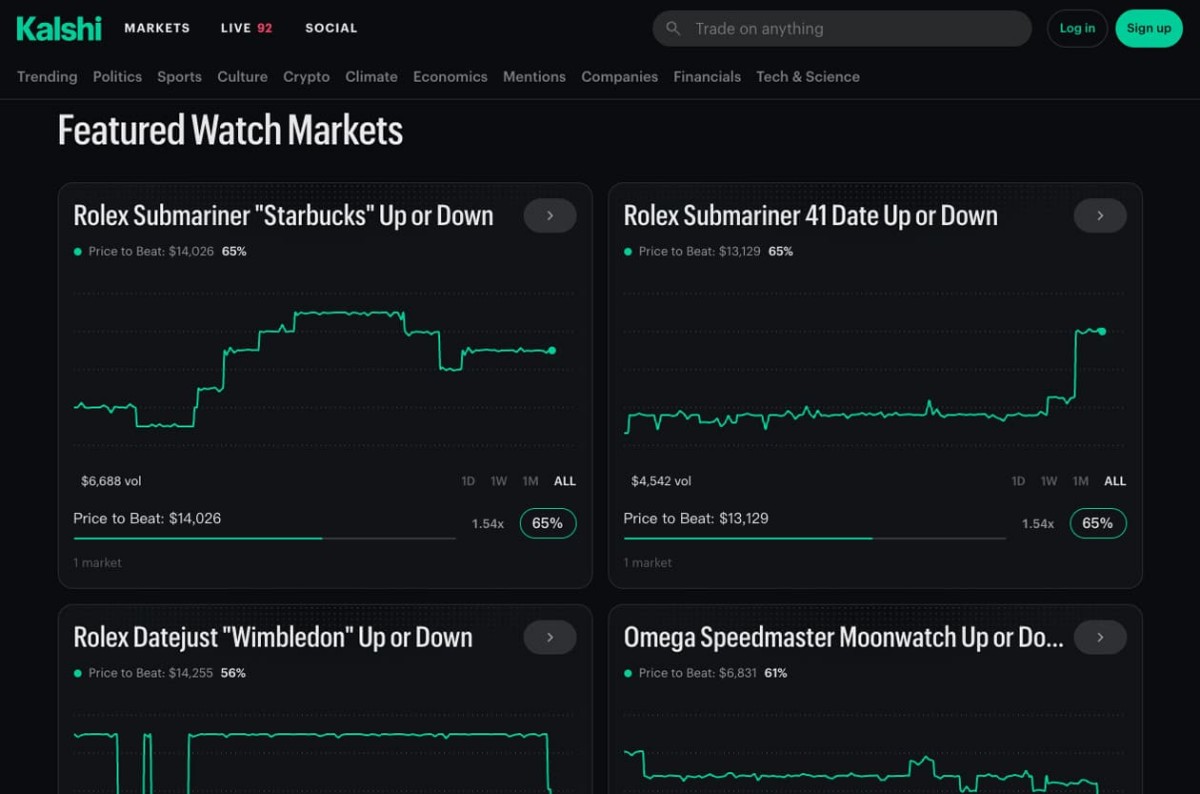
Task: Open Rolex Submariner Starbucks market arrow
Action: tap(550, 216)
